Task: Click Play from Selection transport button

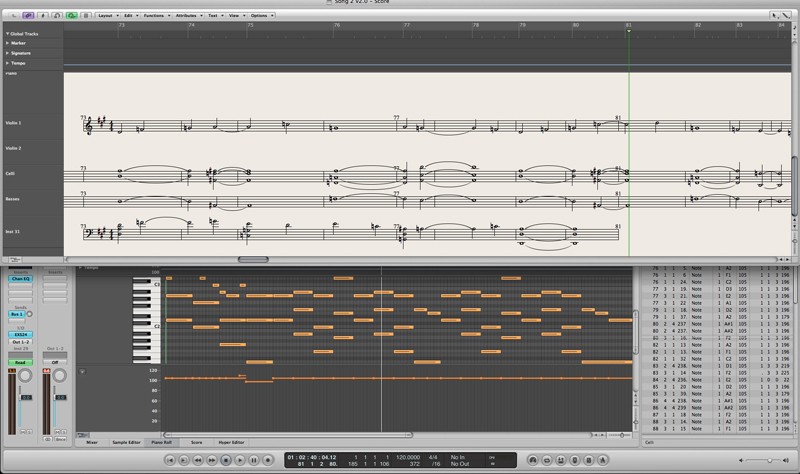Action: click(x=184, y=460)
